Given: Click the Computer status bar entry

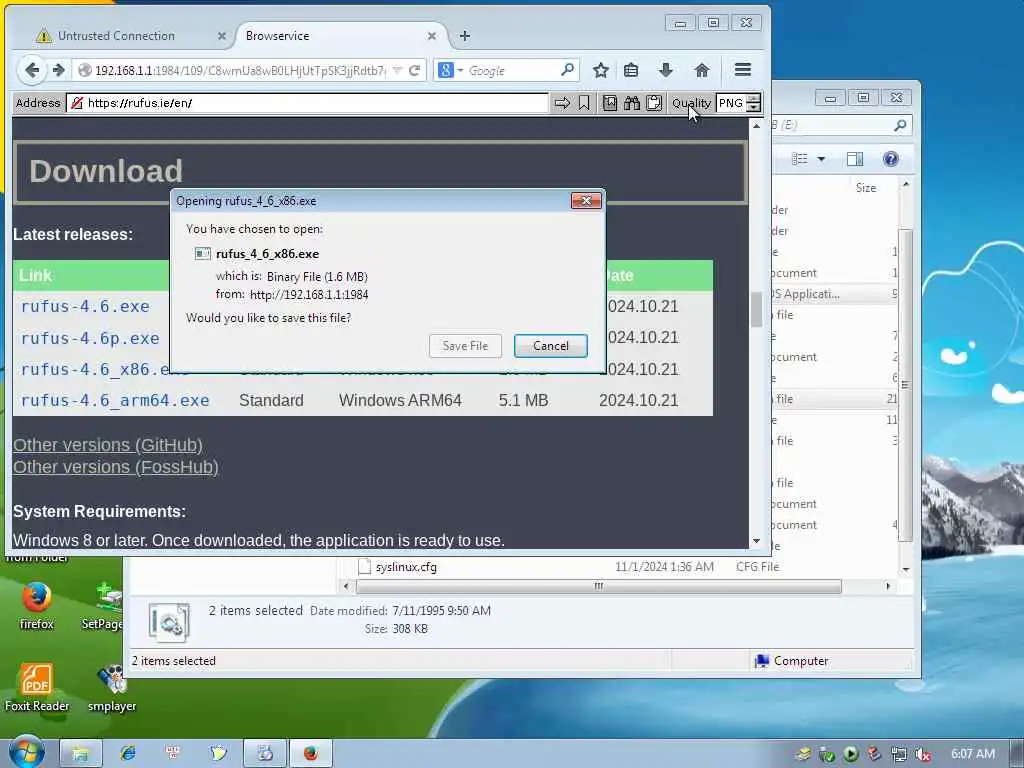Looking at the screenshot, I should click(x=791, y=661).
